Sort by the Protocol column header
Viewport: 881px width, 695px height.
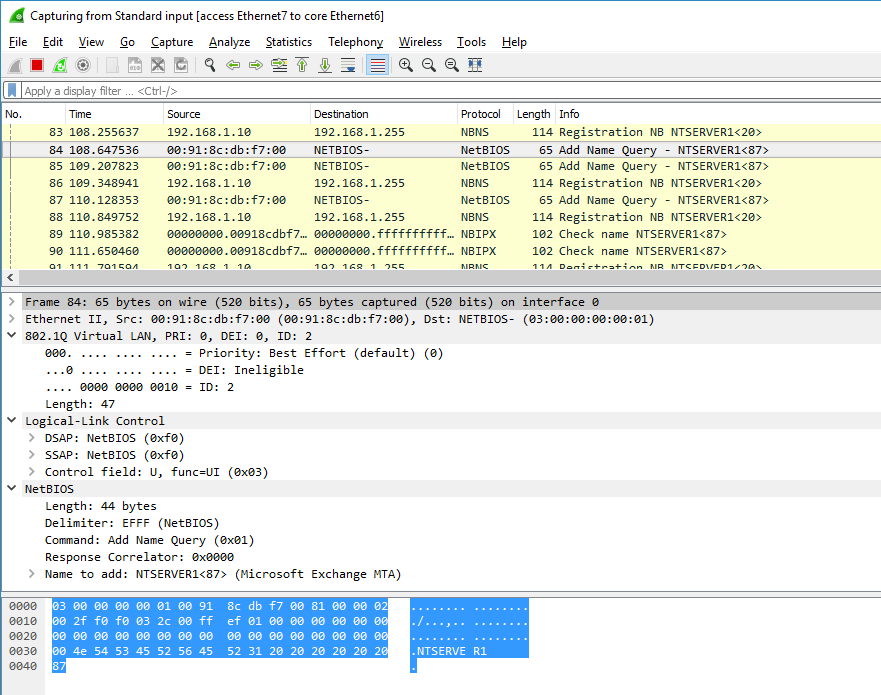(486, 114)
